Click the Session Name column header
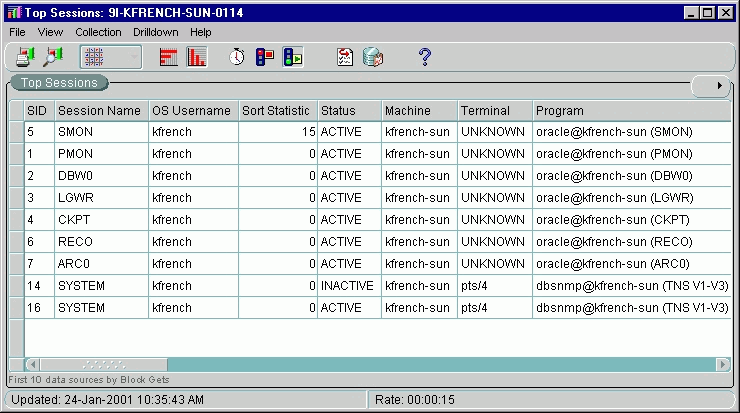Screen dimensions: 740x413 [x=99, y=110]
